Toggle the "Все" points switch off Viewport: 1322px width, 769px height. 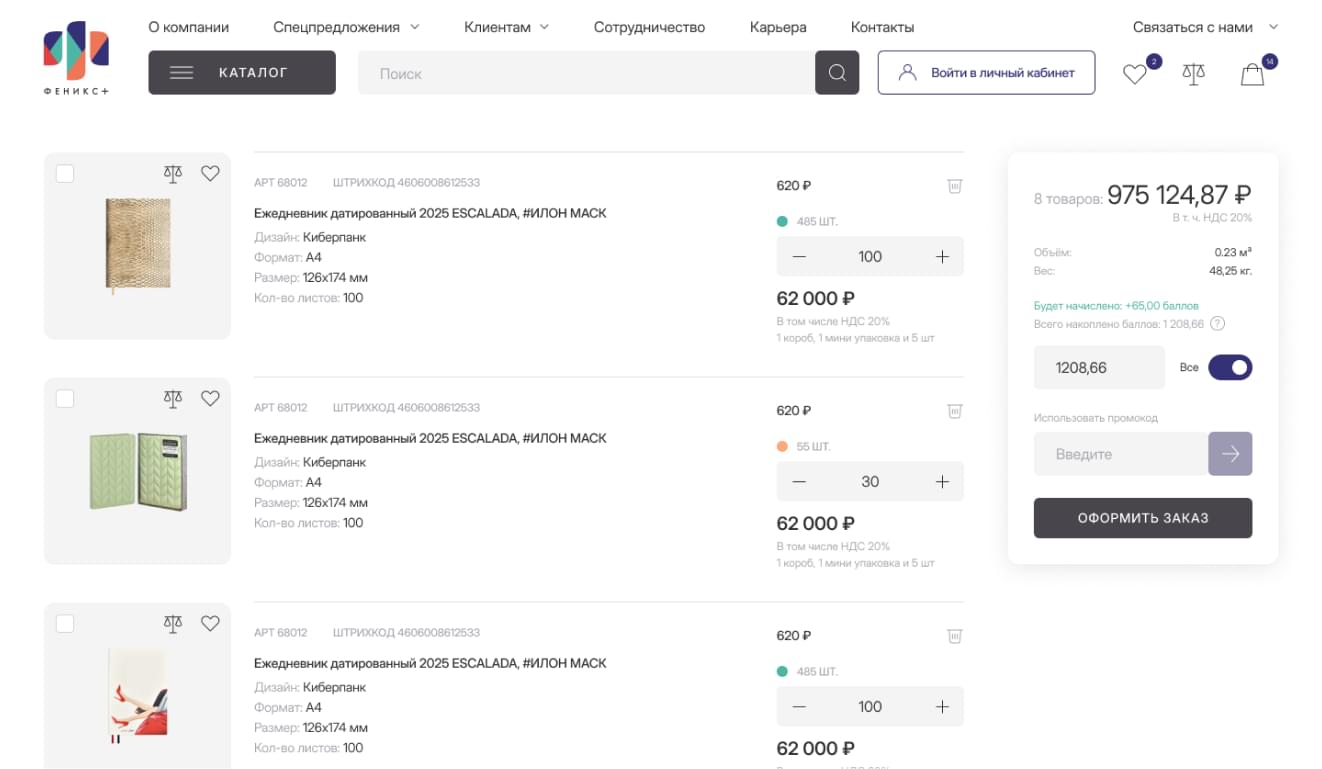[x=1230, y=368]
